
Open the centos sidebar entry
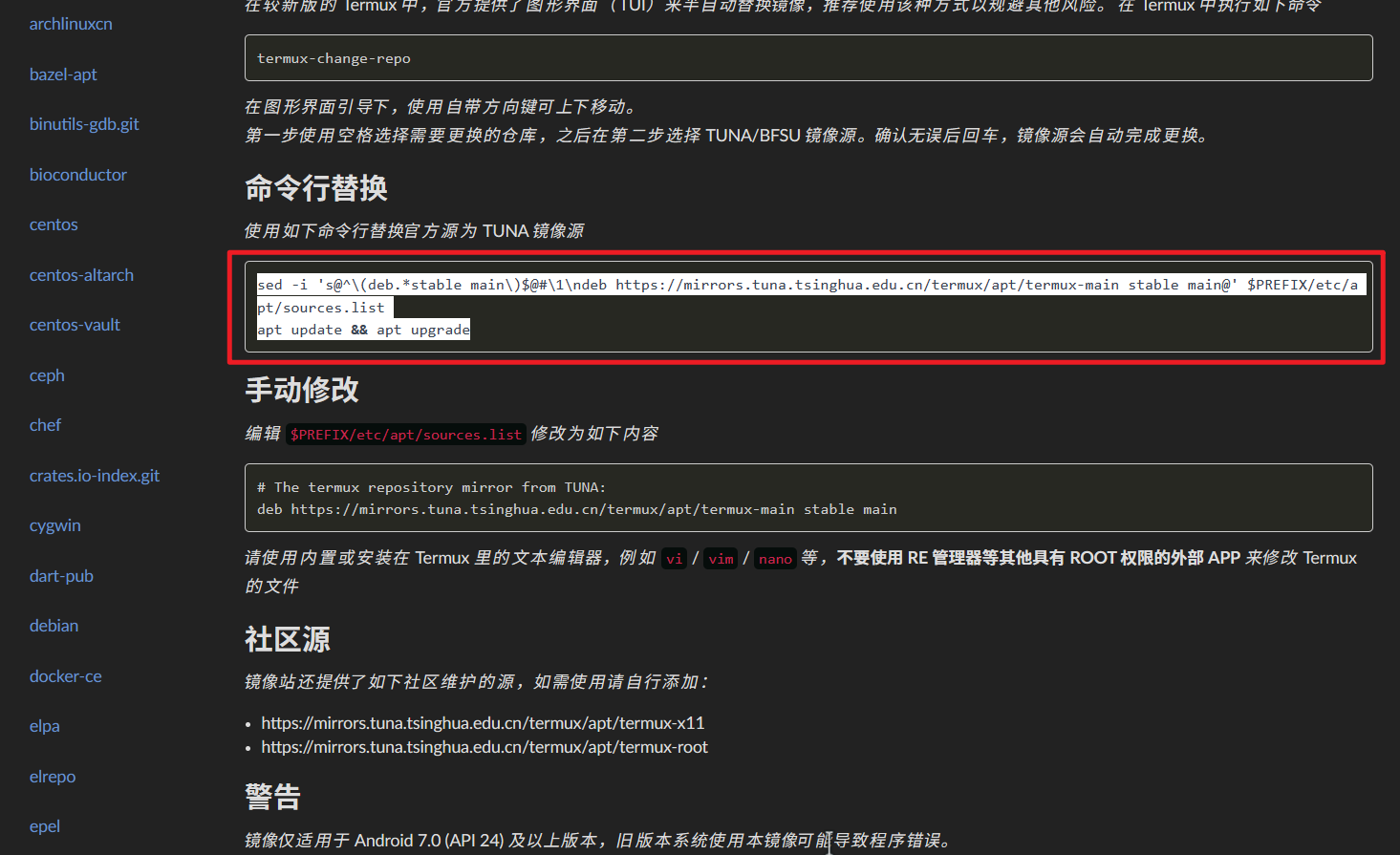coord(54,224)
